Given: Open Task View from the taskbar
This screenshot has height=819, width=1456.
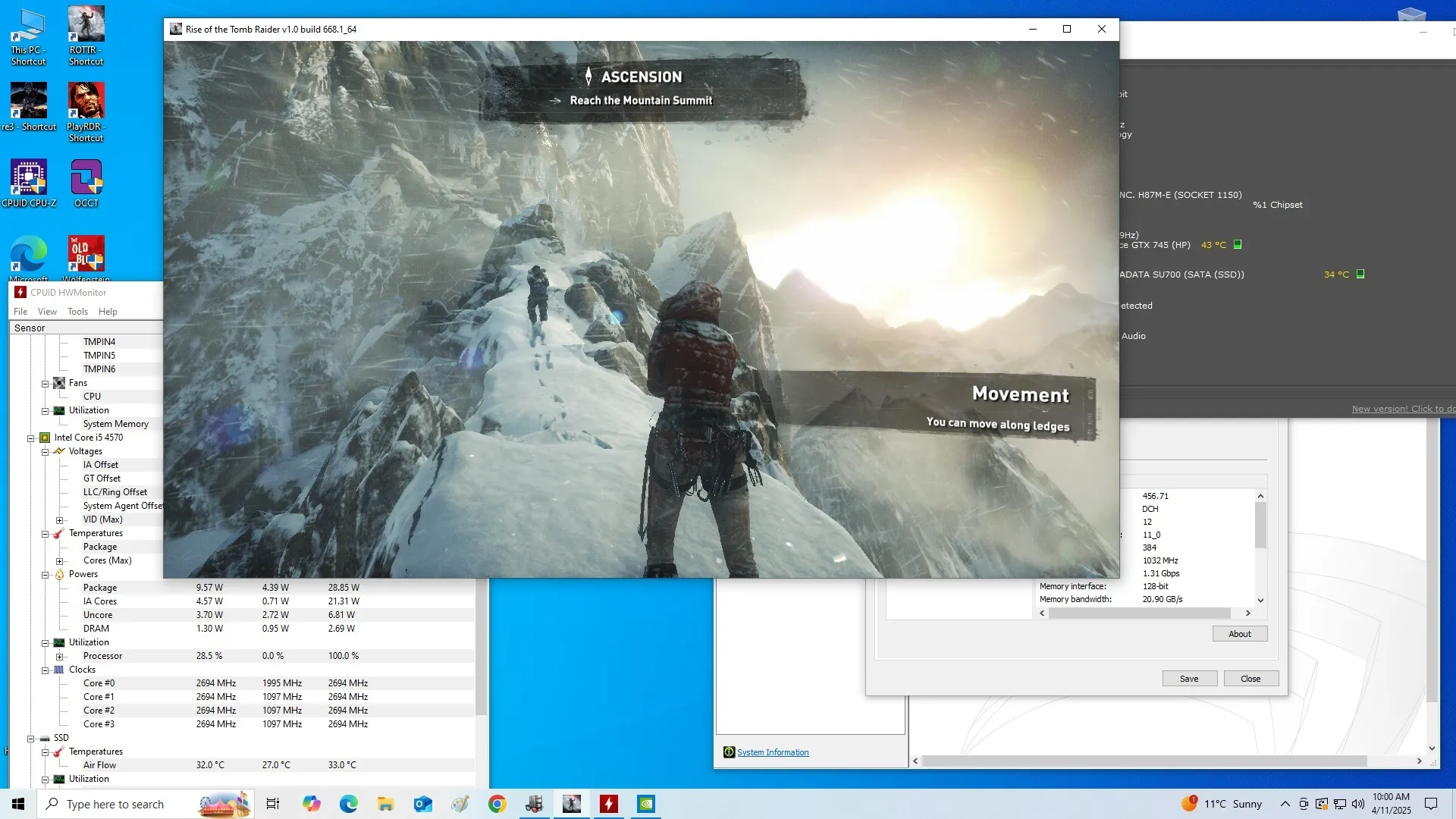Looking at the screenshot, I should [x=273, y=804].
